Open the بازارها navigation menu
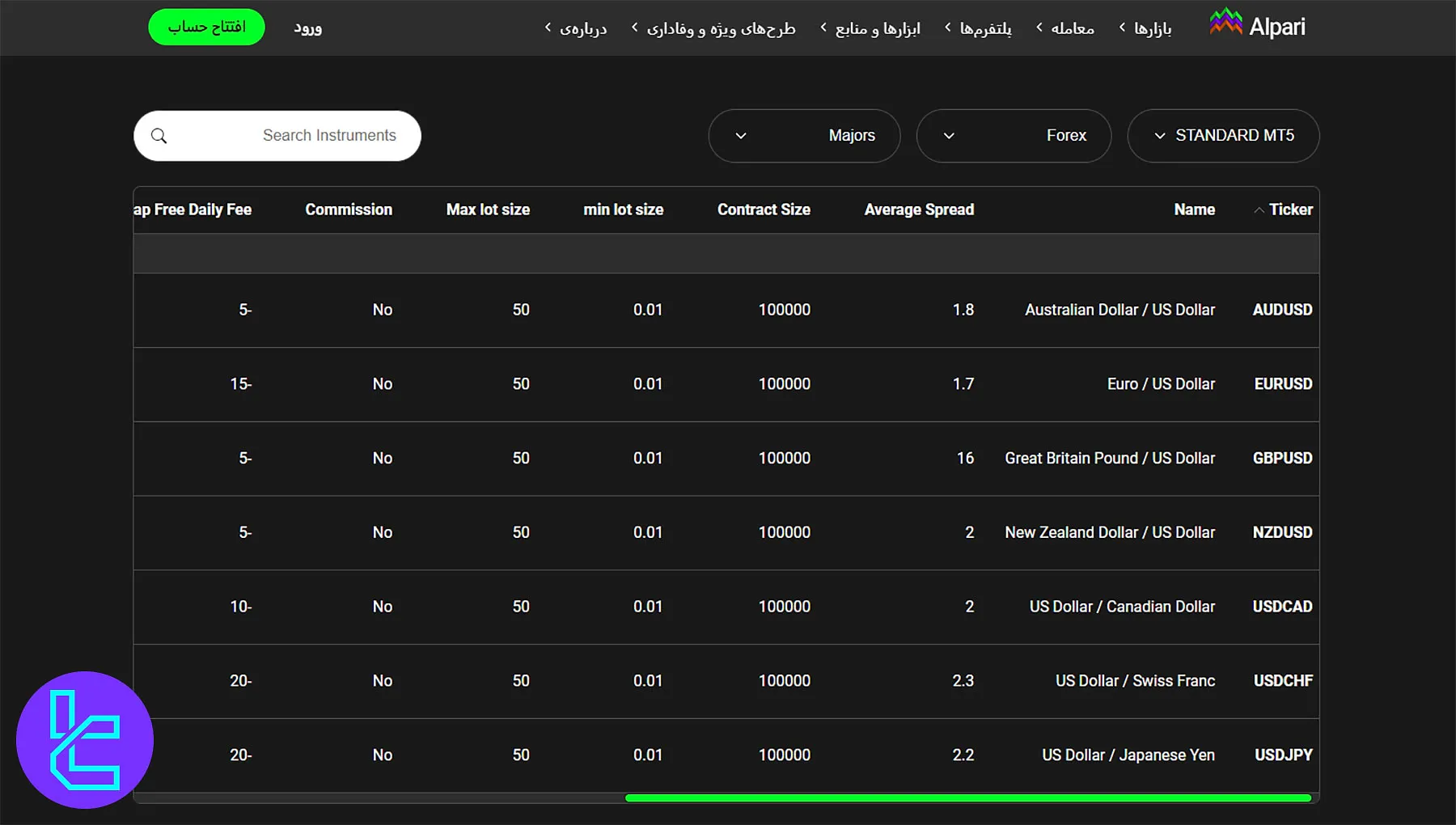This screenshot has width=1456, height=825. (x=1145, y=28)
